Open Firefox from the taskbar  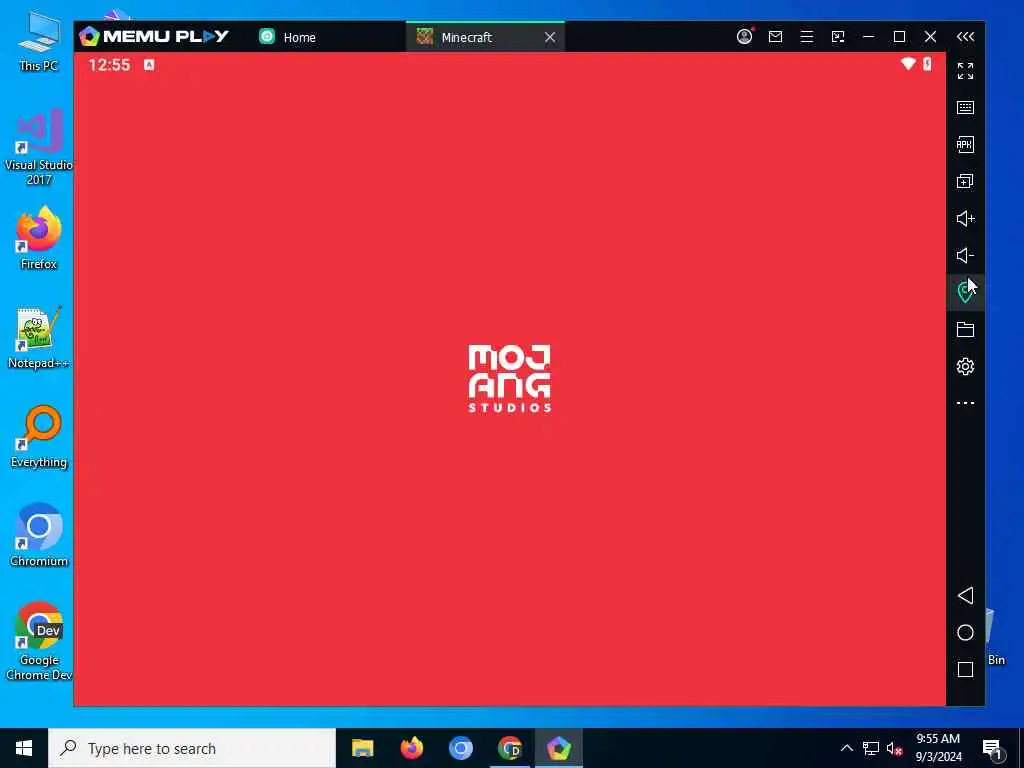(411, 748)
